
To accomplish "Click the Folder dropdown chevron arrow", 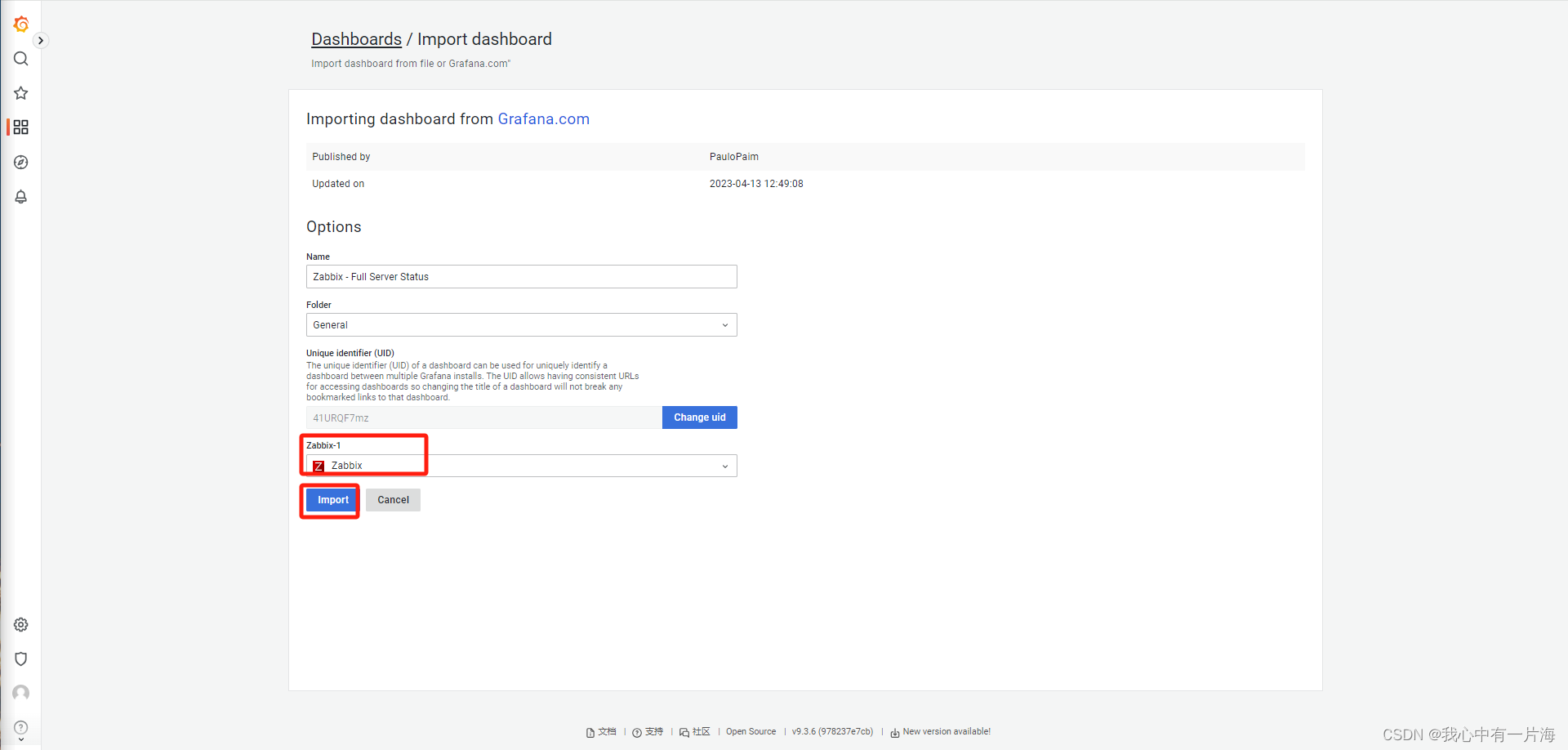I will coord(724,325).
